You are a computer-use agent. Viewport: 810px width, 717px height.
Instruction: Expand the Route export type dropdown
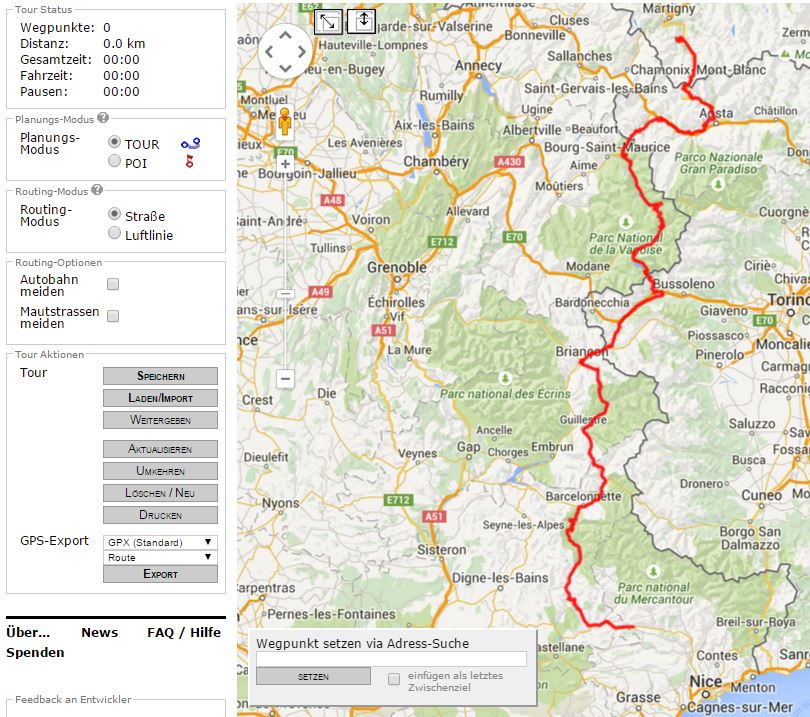pyautogui.click(x=160, y=557)
